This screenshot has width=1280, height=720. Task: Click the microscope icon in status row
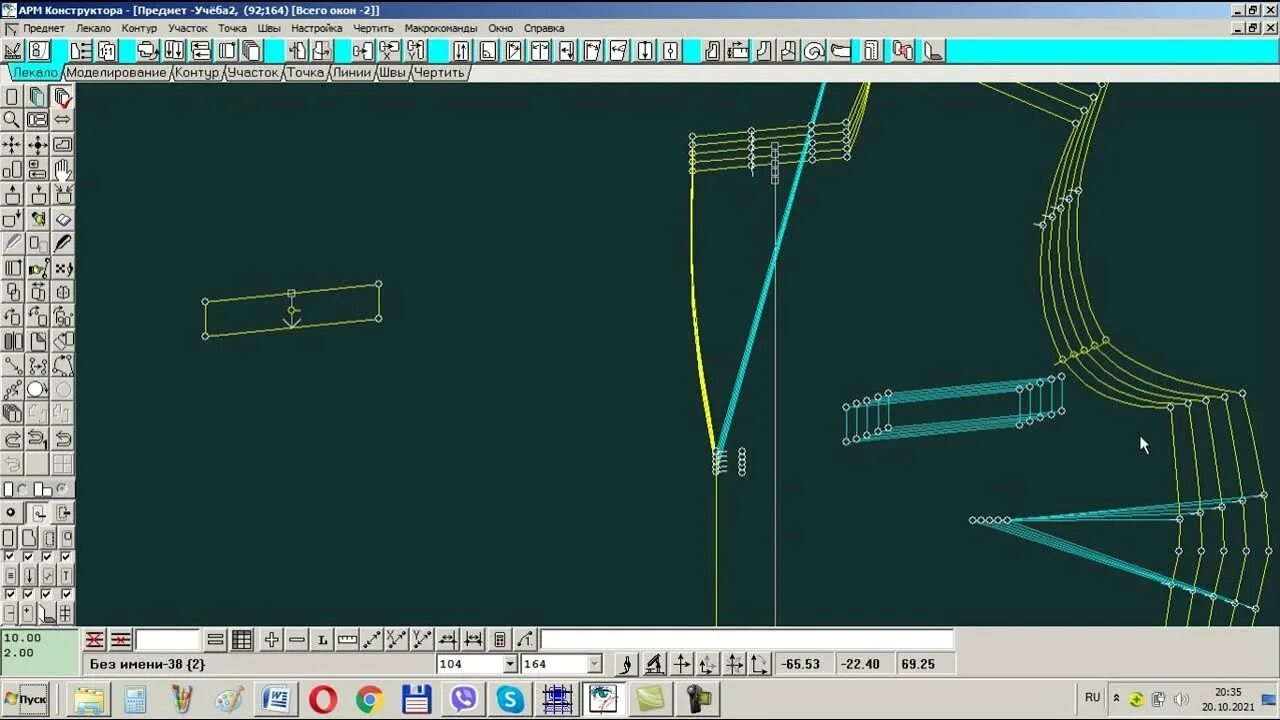654,663
